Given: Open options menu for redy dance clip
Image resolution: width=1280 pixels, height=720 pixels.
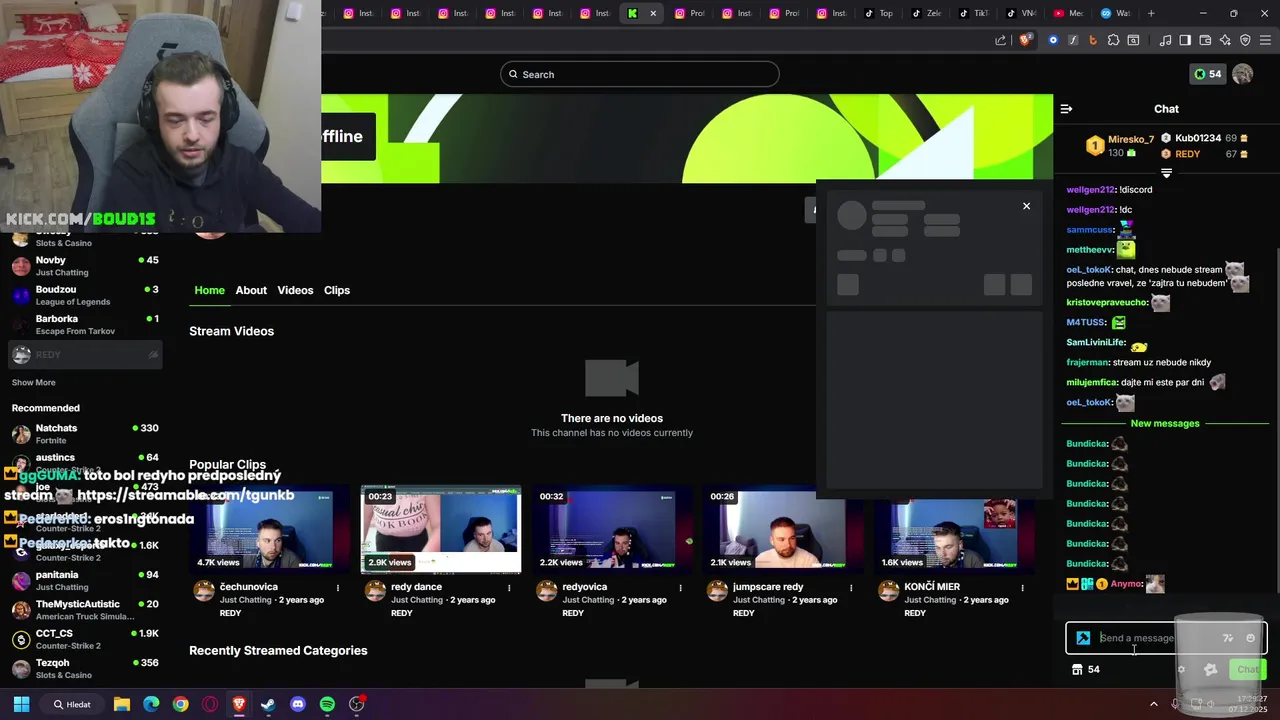Looking at the screenshot, I should tap(509, 588).
